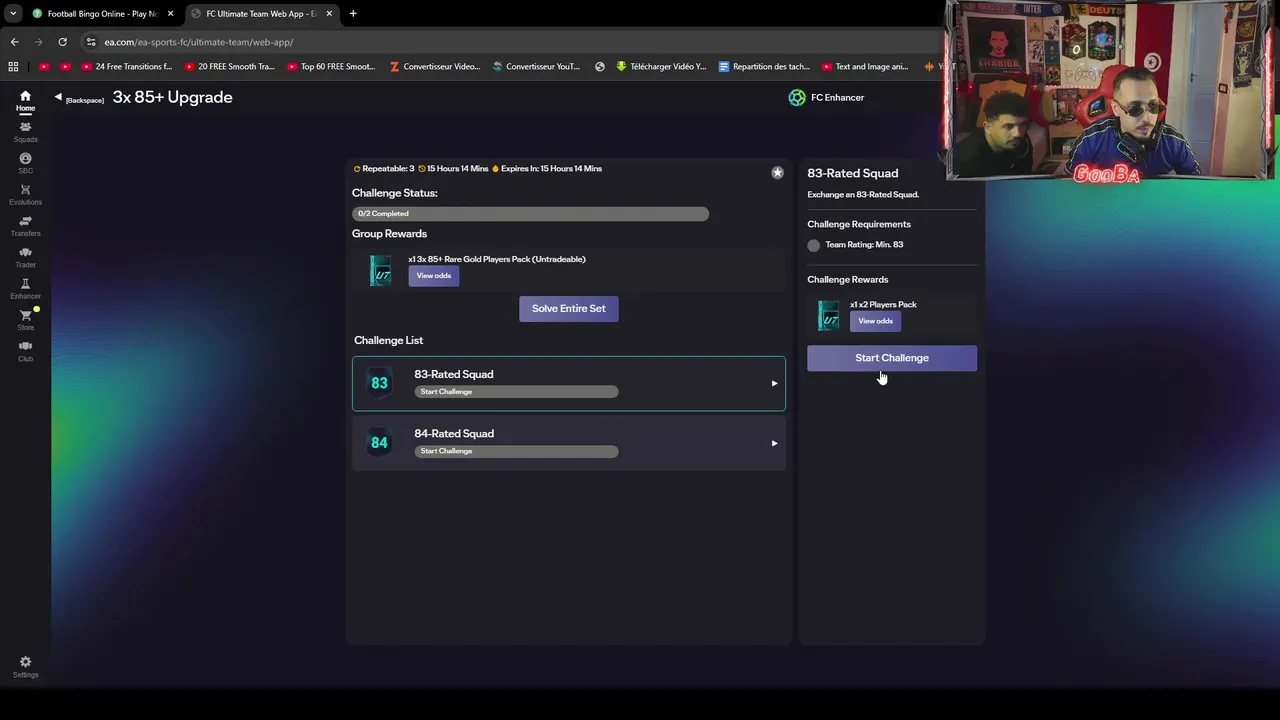Open the Transfers sidebar section
Image resolution: width=1280 pixels, height=720 pixels.
pos(25,226)
